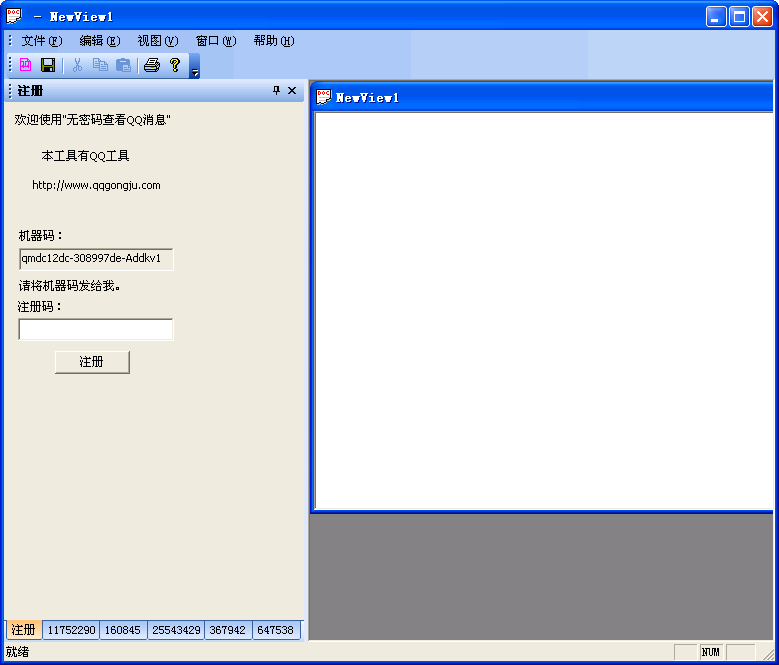
Task: Expand the toolbar options dropdown arrow
Action: point(195,70)
